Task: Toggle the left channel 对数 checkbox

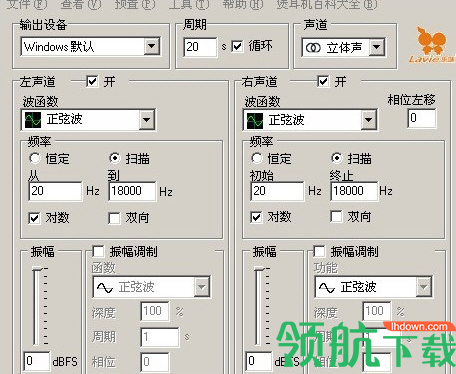Action: [34, 218]
